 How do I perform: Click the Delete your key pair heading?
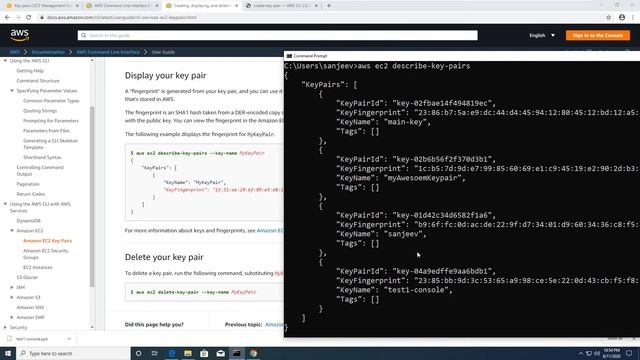pyautogui.click(x=164, y=257)
